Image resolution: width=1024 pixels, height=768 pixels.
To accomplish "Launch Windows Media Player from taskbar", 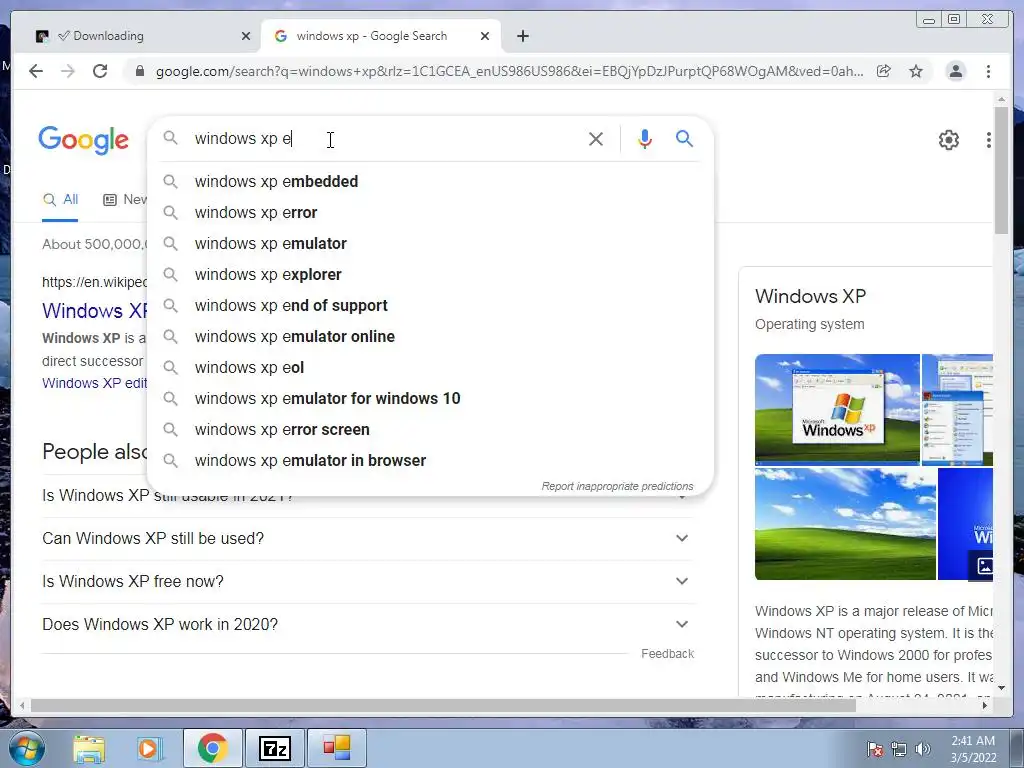I will click(149, 748).
